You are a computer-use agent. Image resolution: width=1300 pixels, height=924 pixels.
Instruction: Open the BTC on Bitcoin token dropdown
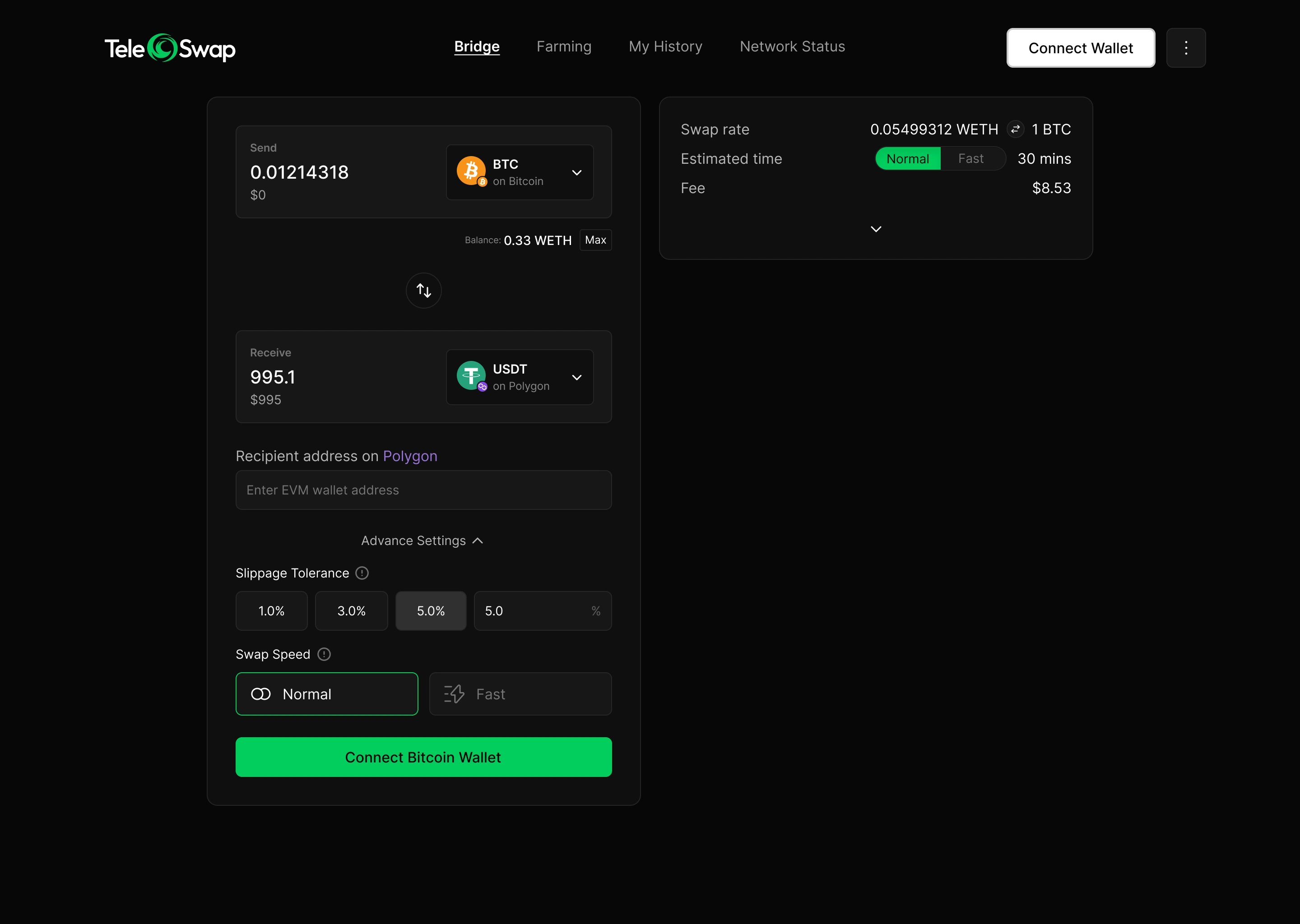520,172
